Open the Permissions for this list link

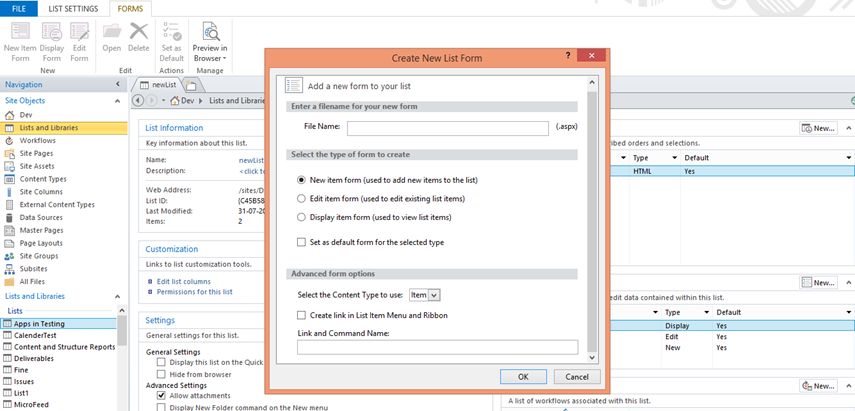195,292
